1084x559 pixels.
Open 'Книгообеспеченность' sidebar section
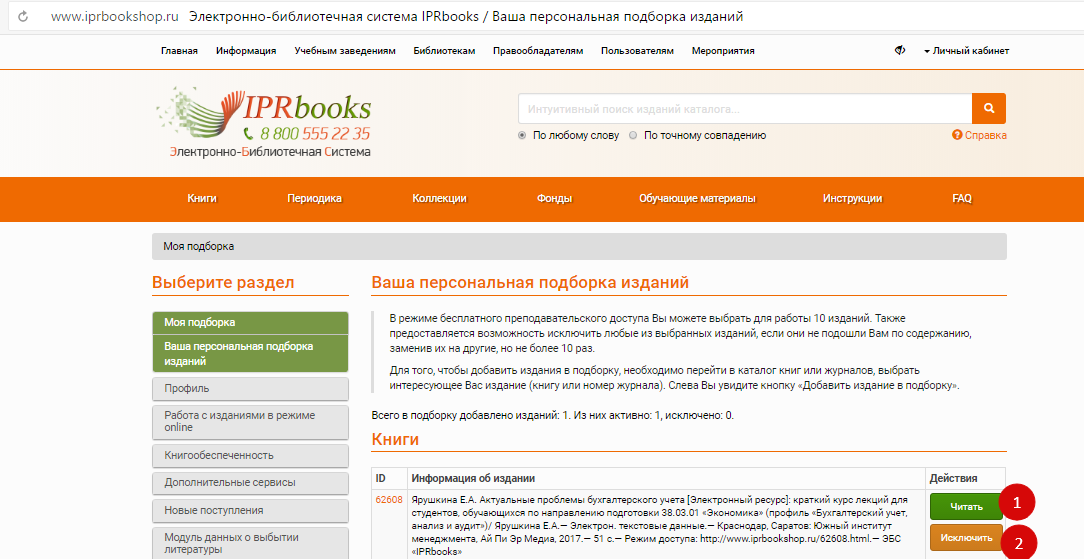[250, 455]
